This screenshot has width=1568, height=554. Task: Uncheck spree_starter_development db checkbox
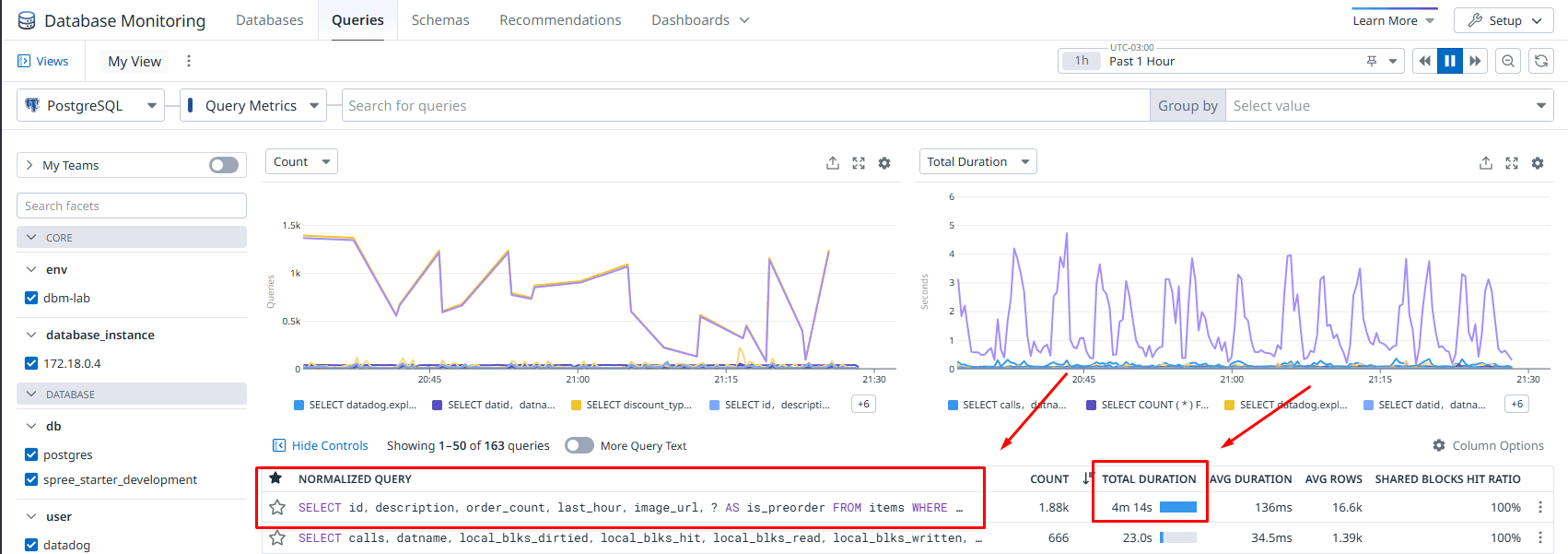tap(31, 479)
